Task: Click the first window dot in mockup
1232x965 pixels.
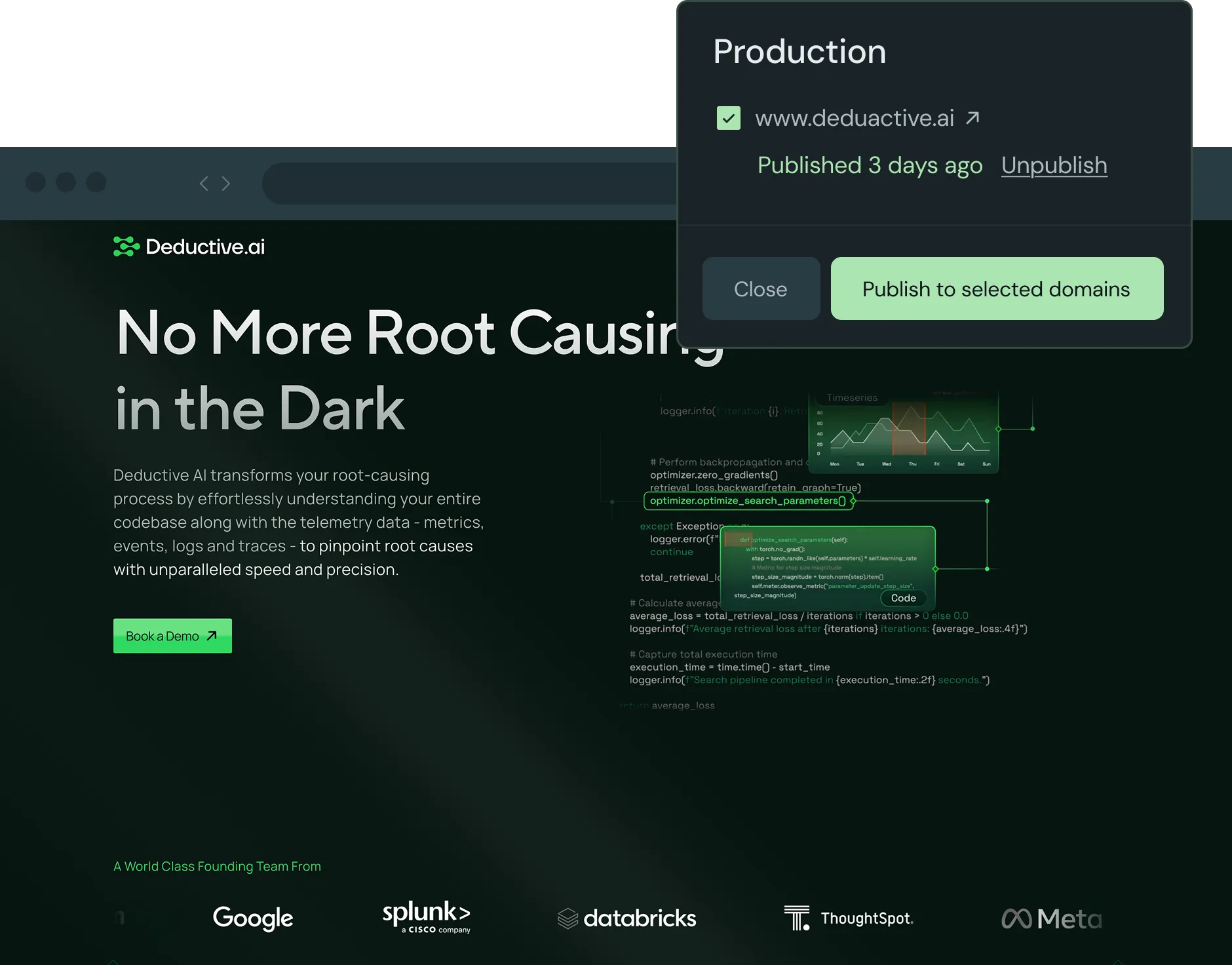Action: coord(35,182)
